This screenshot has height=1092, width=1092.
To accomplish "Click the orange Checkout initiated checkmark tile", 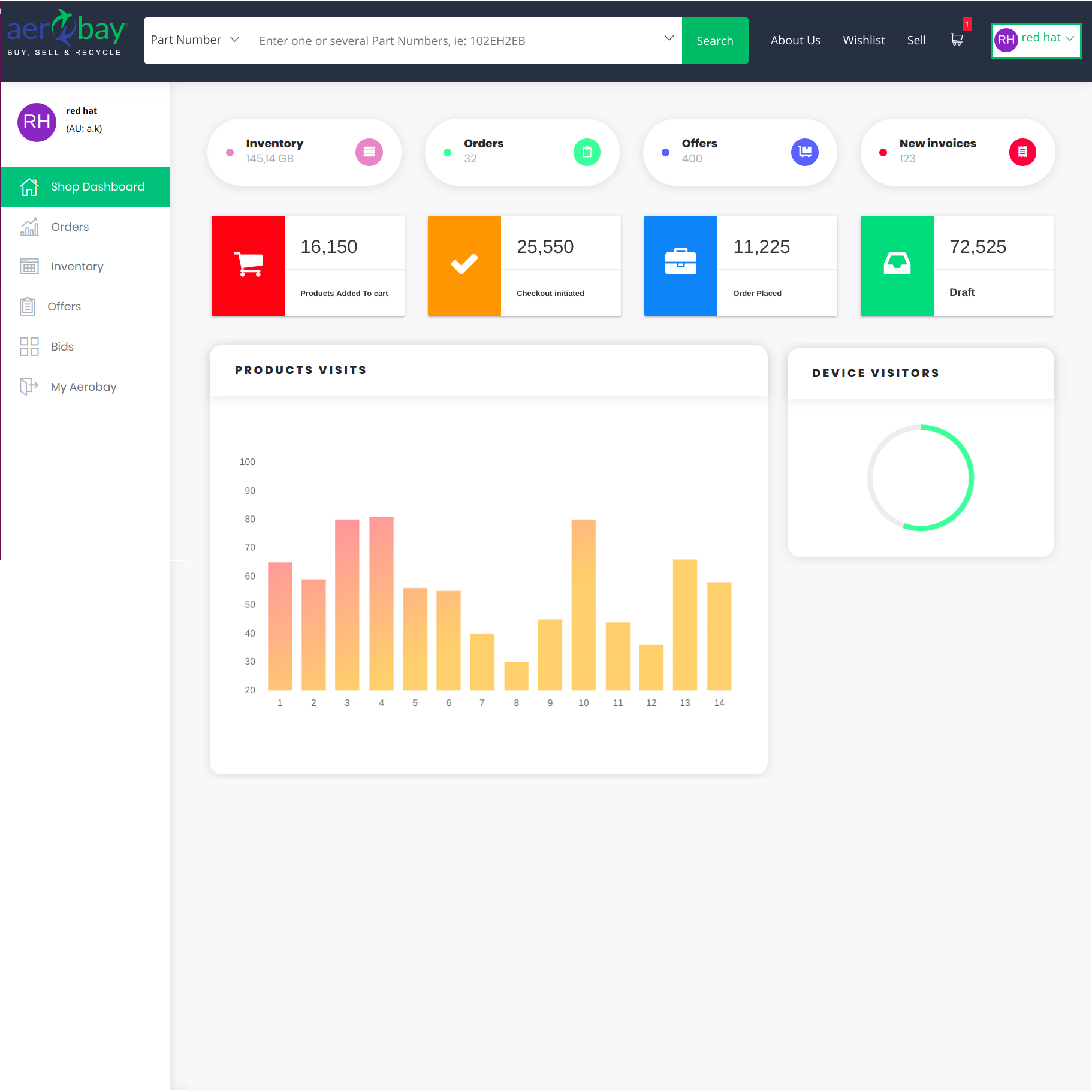I will pyautogui.click(x=464, y=266).
